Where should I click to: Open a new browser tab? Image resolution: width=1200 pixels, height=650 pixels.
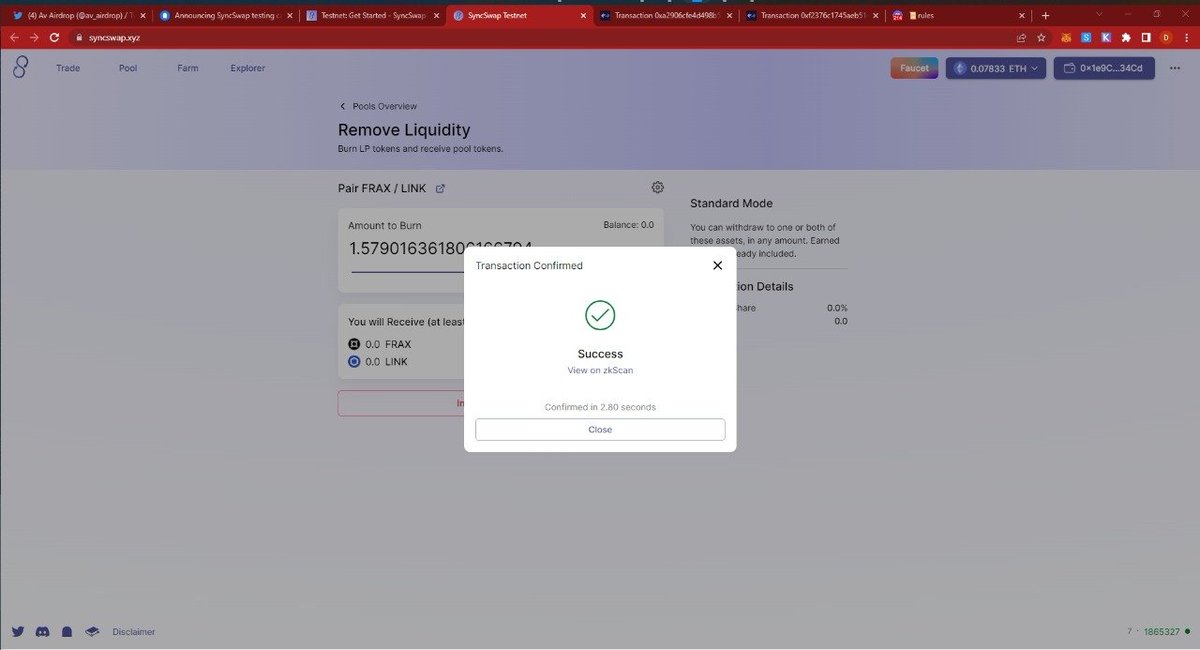pos(1045,16)
